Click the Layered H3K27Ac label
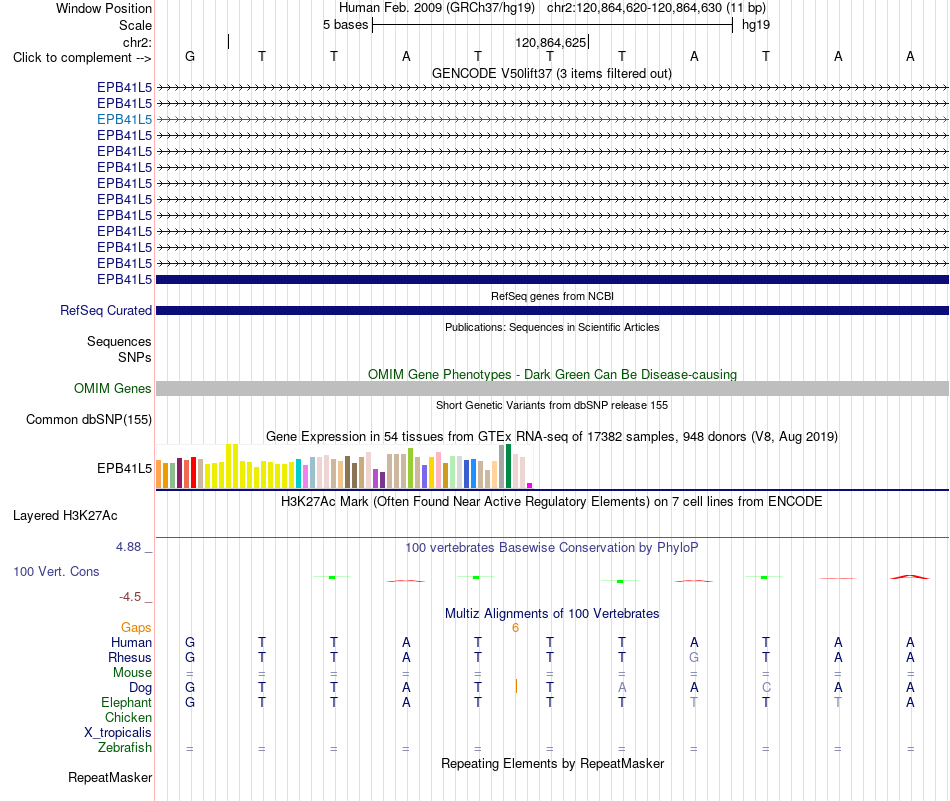This screenshot has width=950, height=801. click(x=65, y=516)
